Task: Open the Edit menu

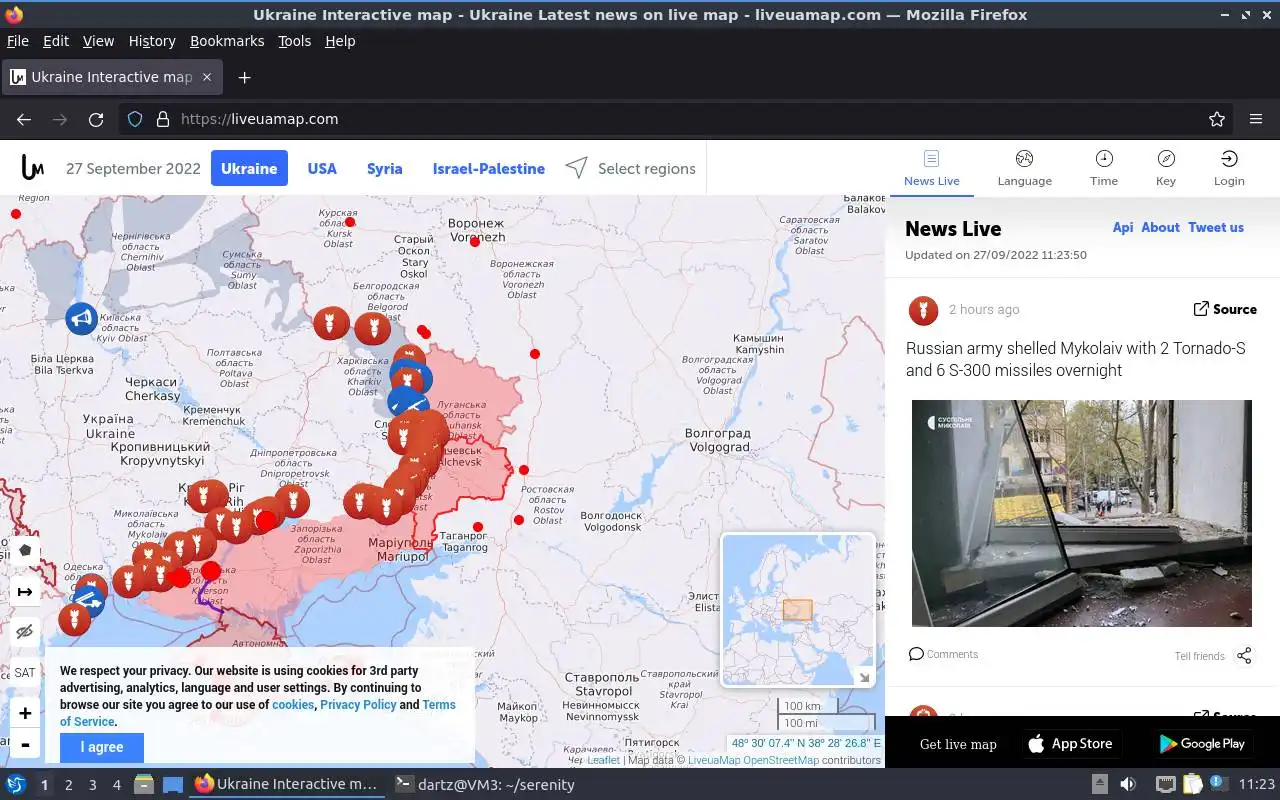Action: (56, 41)
